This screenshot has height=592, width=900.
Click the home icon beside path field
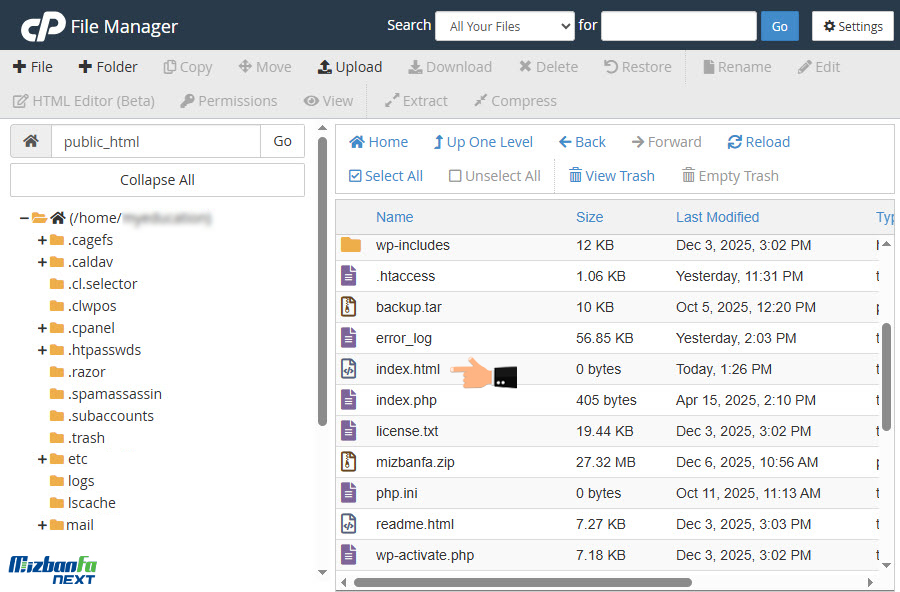(31, 142)
